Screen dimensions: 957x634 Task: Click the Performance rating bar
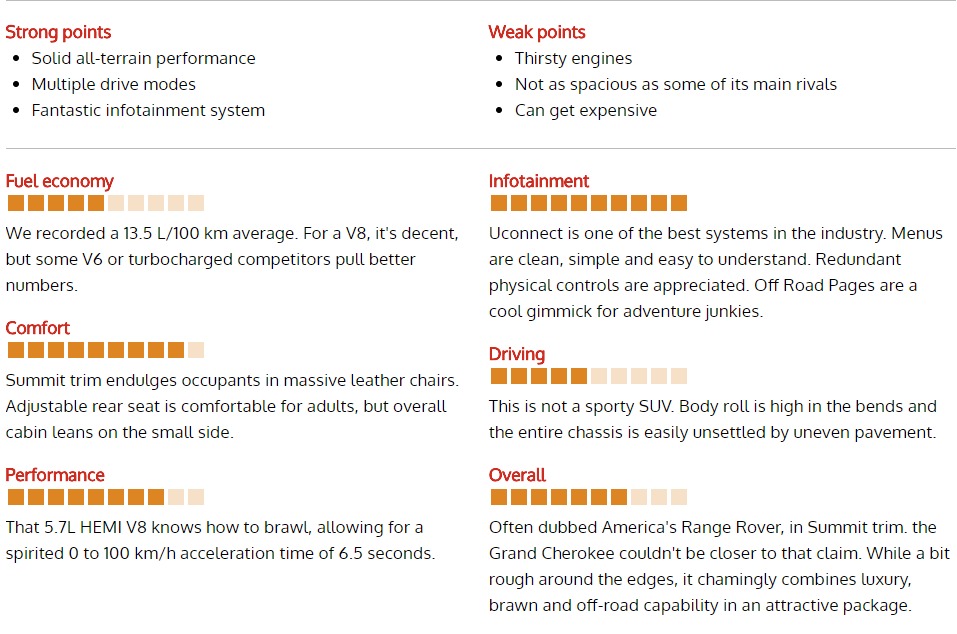(x=106, y=497)
